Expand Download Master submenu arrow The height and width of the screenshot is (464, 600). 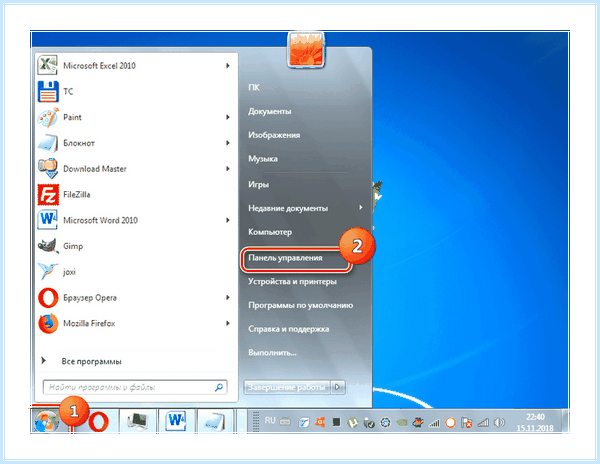228,169
